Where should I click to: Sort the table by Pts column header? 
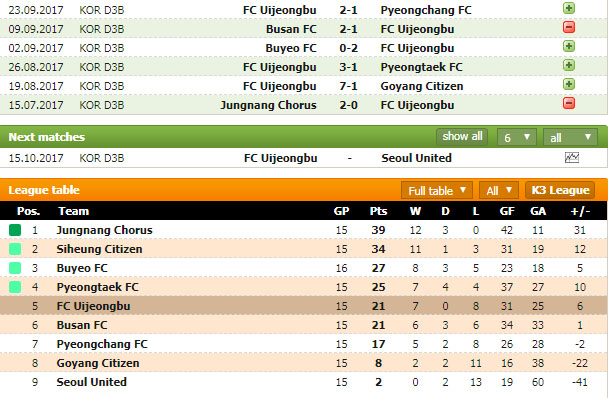tap(378, 211)
